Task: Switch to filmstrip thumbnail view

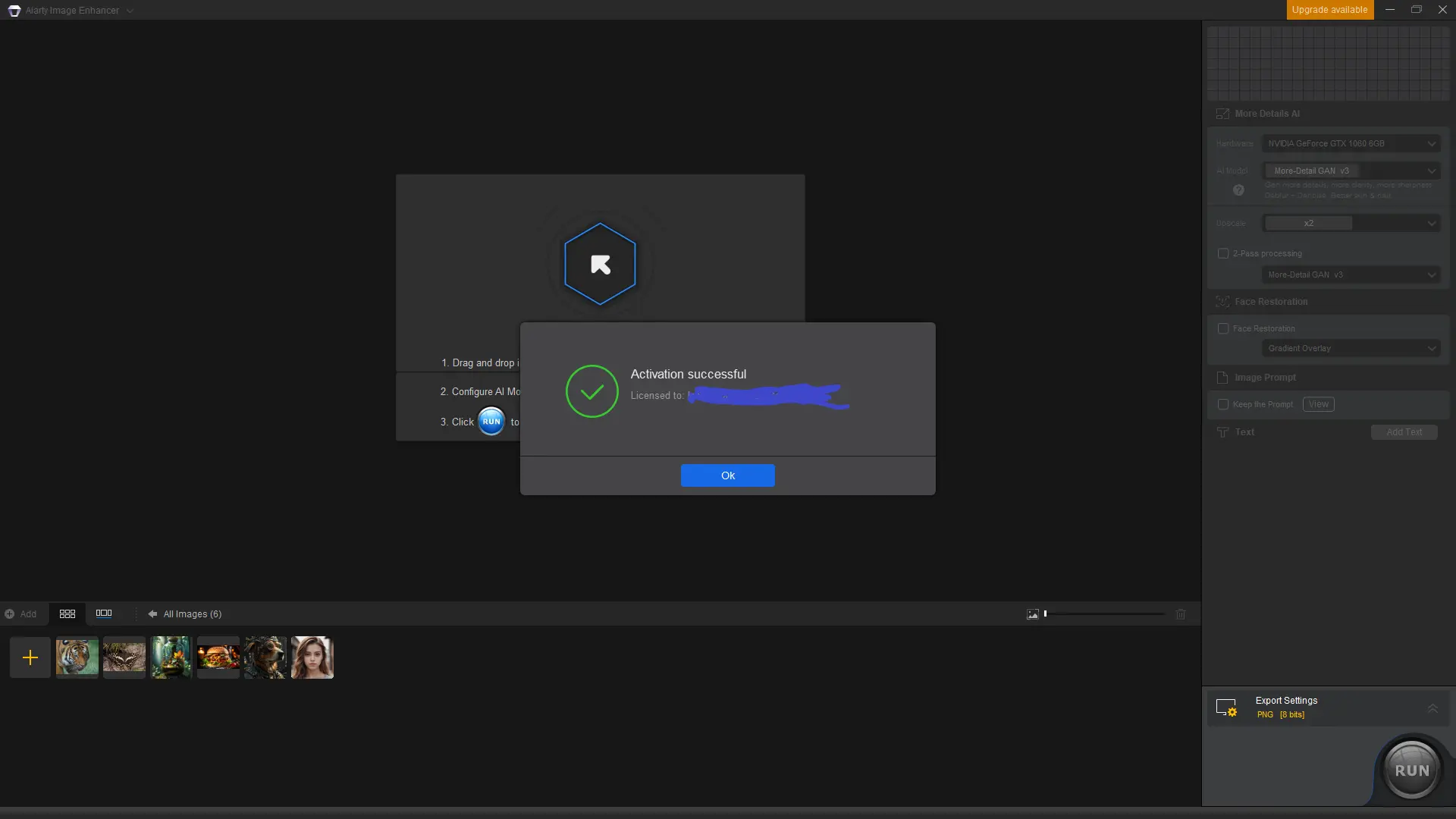Action: click(x=104, y=613)
